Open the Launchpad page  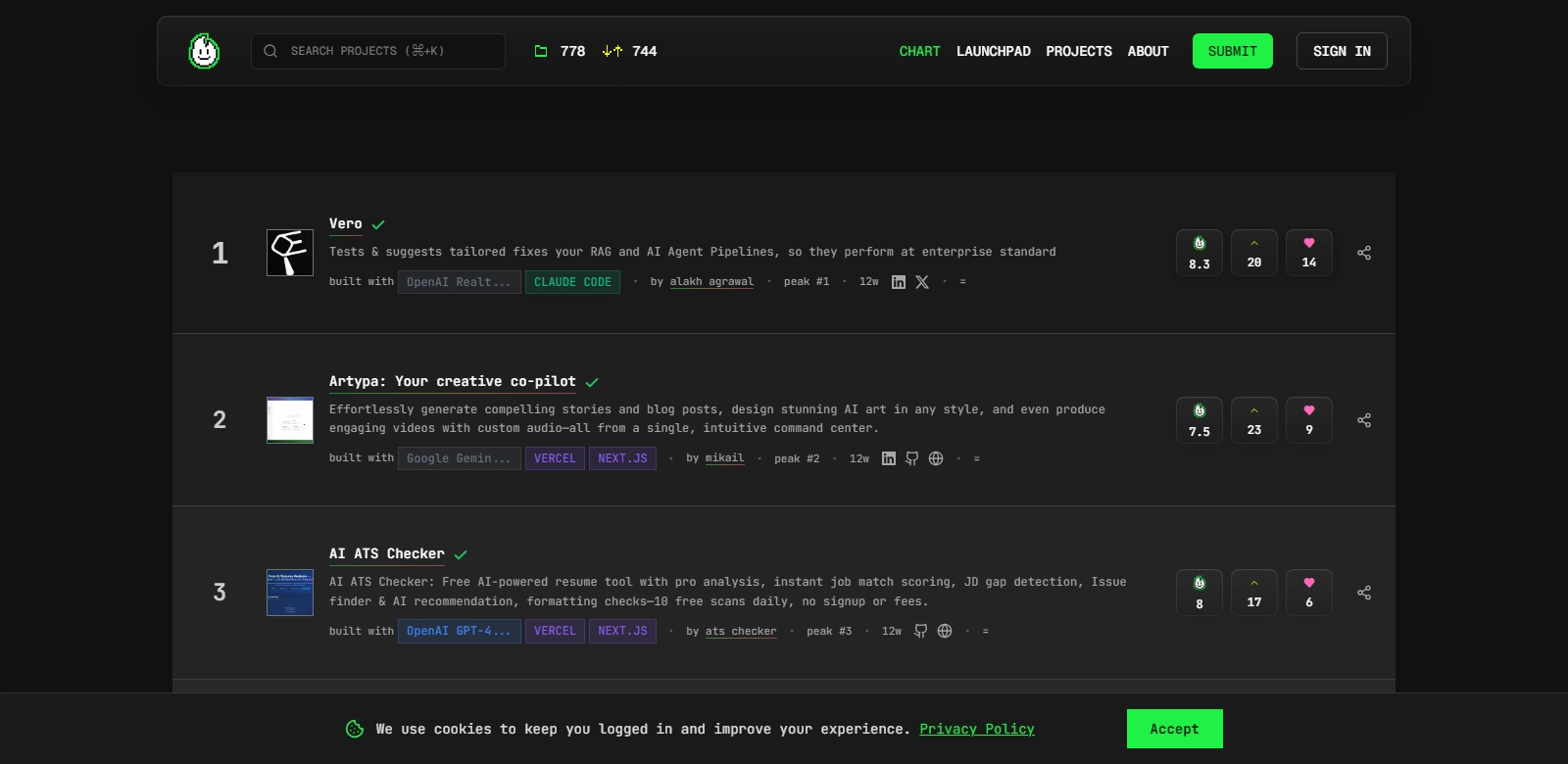(x=994, y=51)
